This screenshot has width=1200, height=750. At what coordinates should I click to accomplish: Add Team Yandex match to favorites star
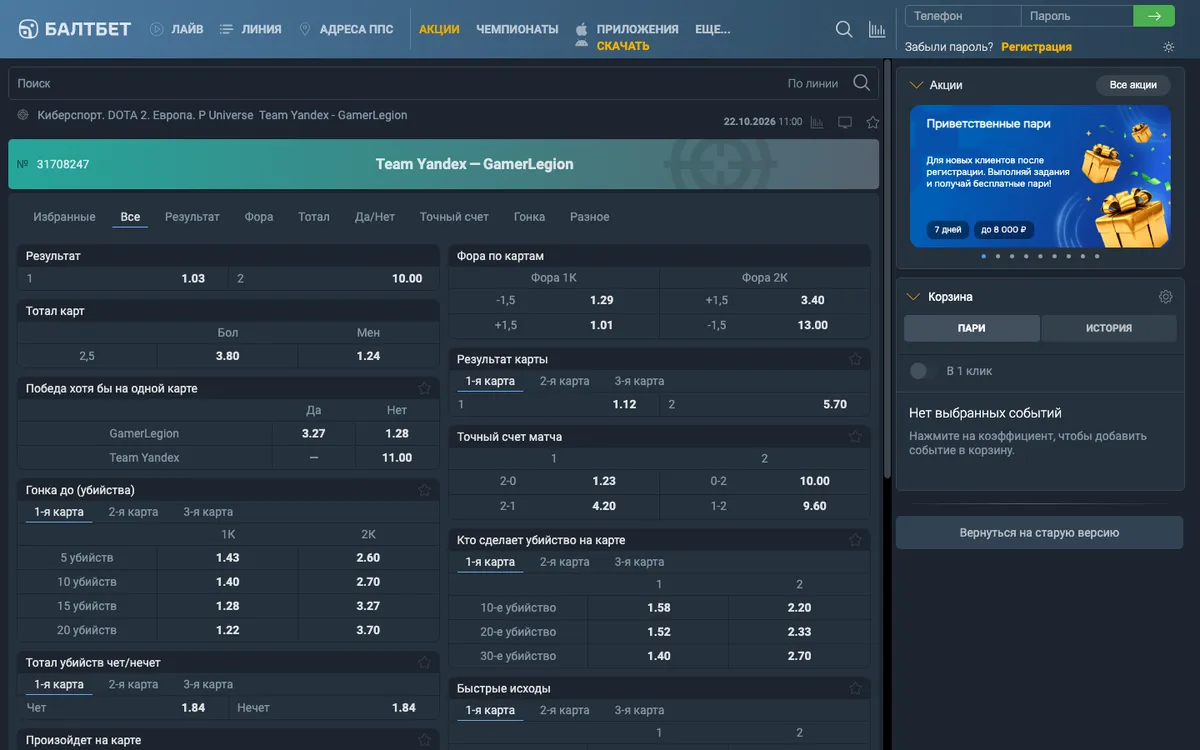pos(873,122)
